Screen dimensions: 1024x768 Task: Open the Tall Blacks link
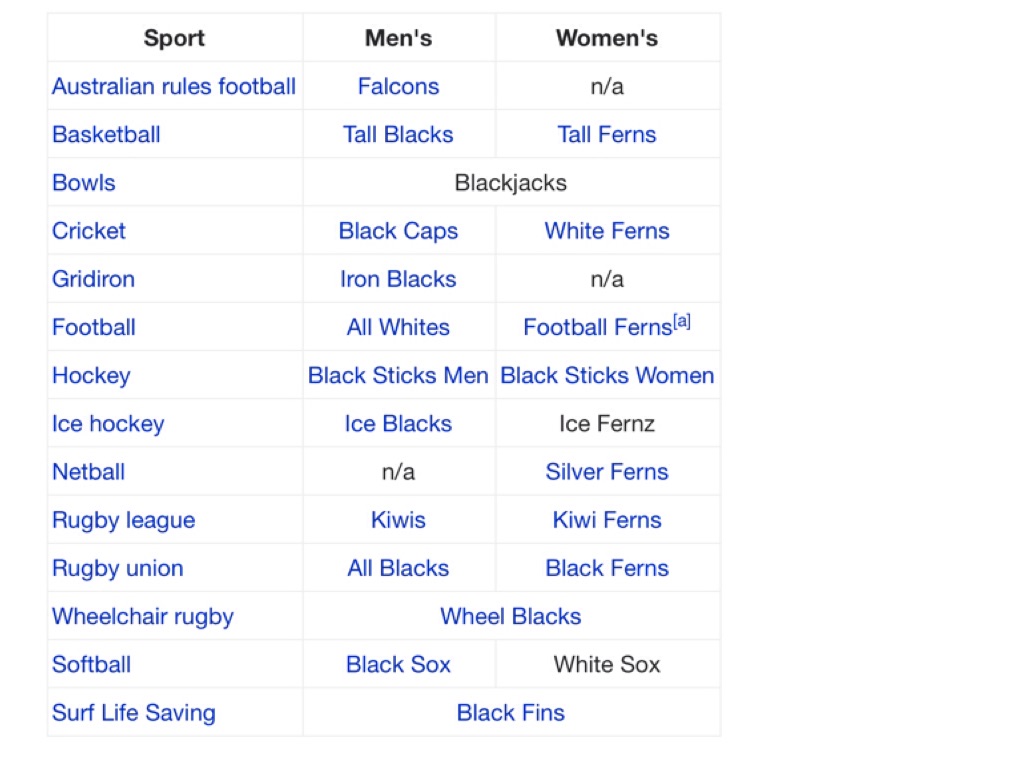(x=398, y=135)
